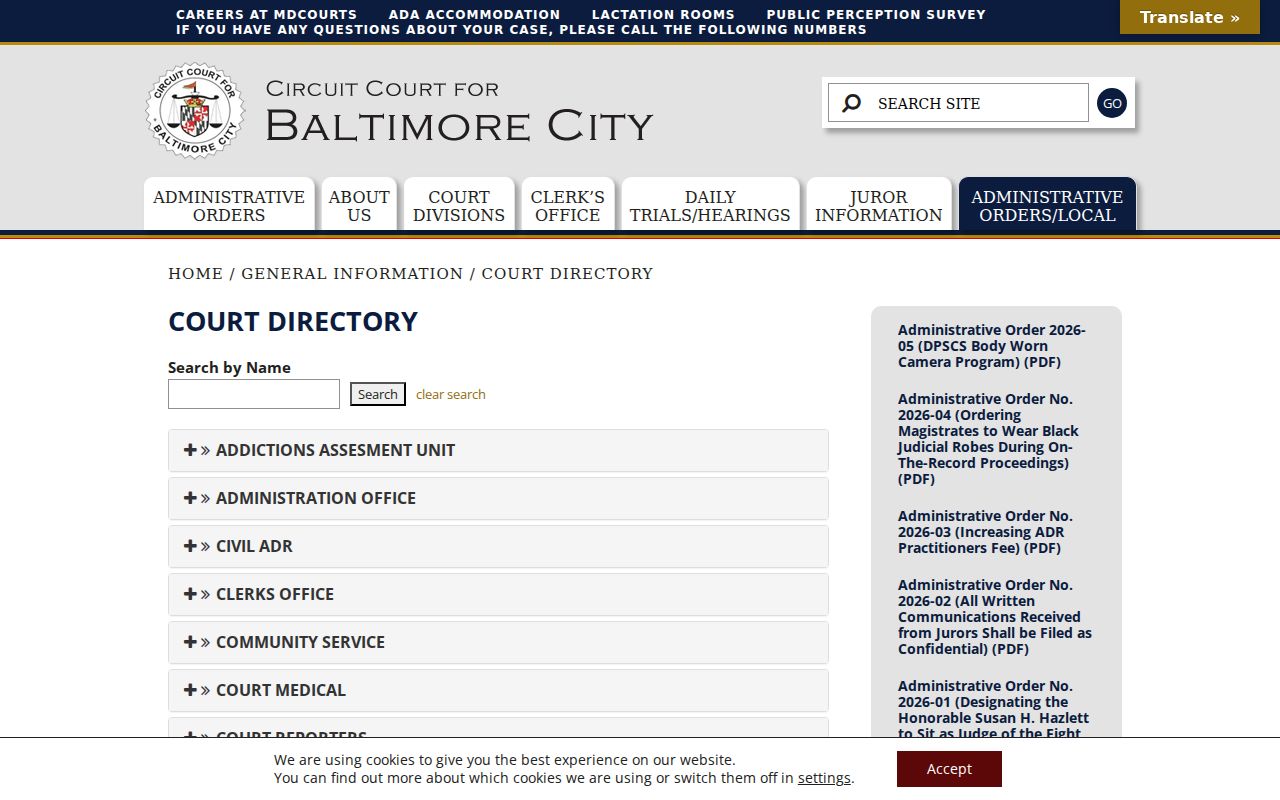Viewport: 1280px width, 800px height.
Task: Focus the Search Site text field
Action: (958, 103)
